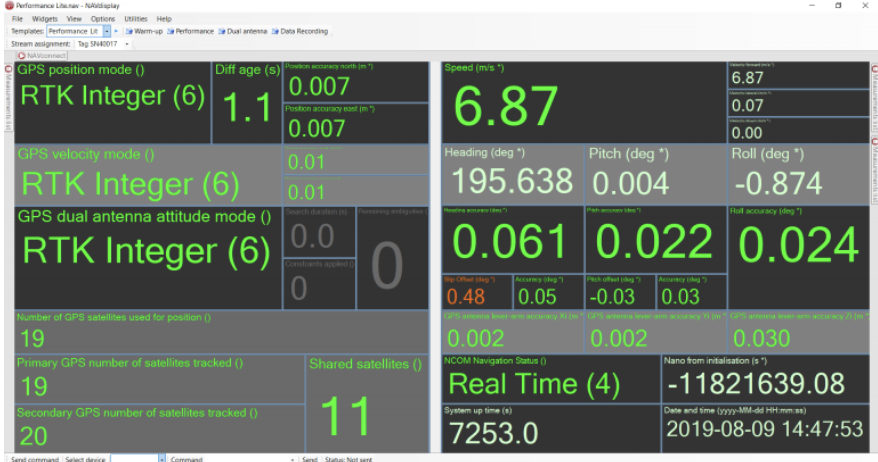Click the NAVdisplay application icon in title bar
The image size is (878, 462).
8,5
